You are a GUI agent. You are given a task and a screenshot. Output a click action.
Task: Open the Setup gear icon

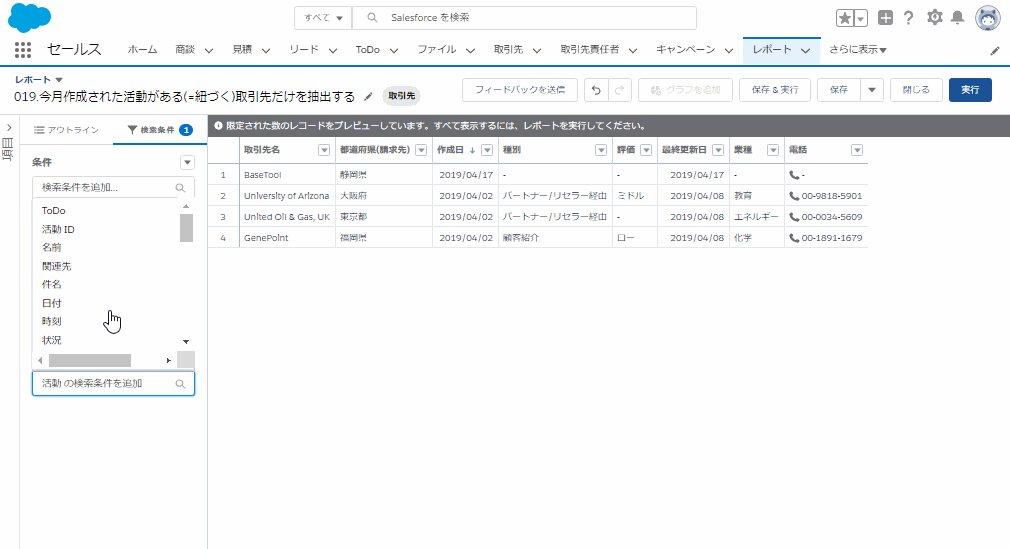tap(934, 17)
